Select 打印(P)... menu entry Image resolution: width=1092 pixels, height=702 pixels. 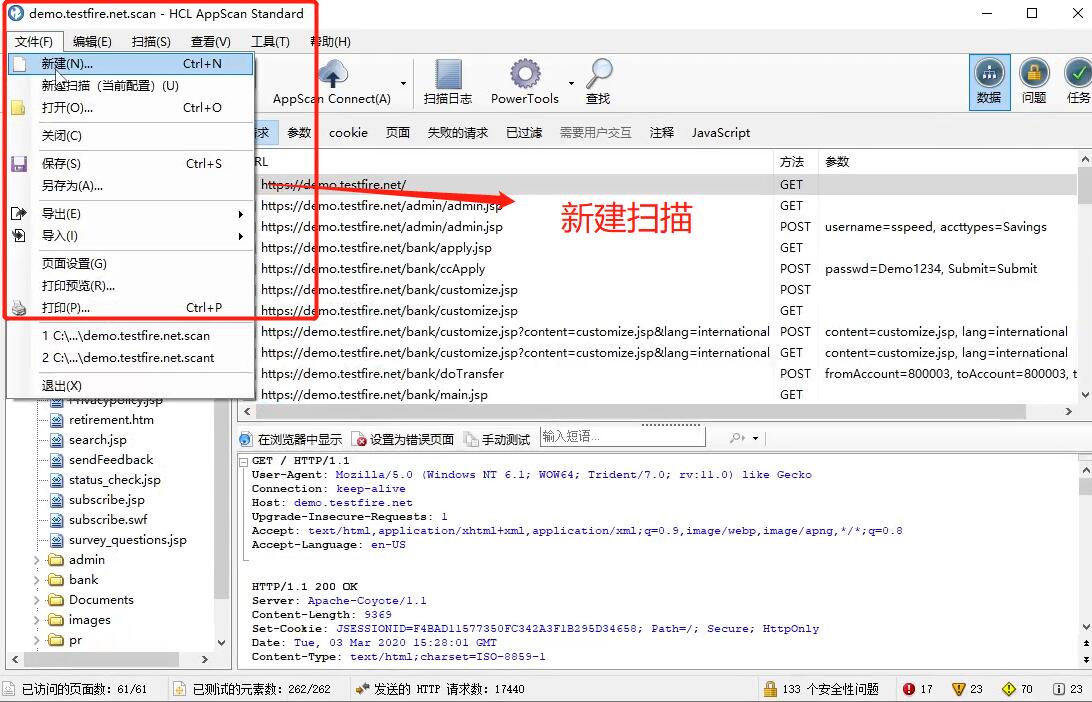[131, 308]
